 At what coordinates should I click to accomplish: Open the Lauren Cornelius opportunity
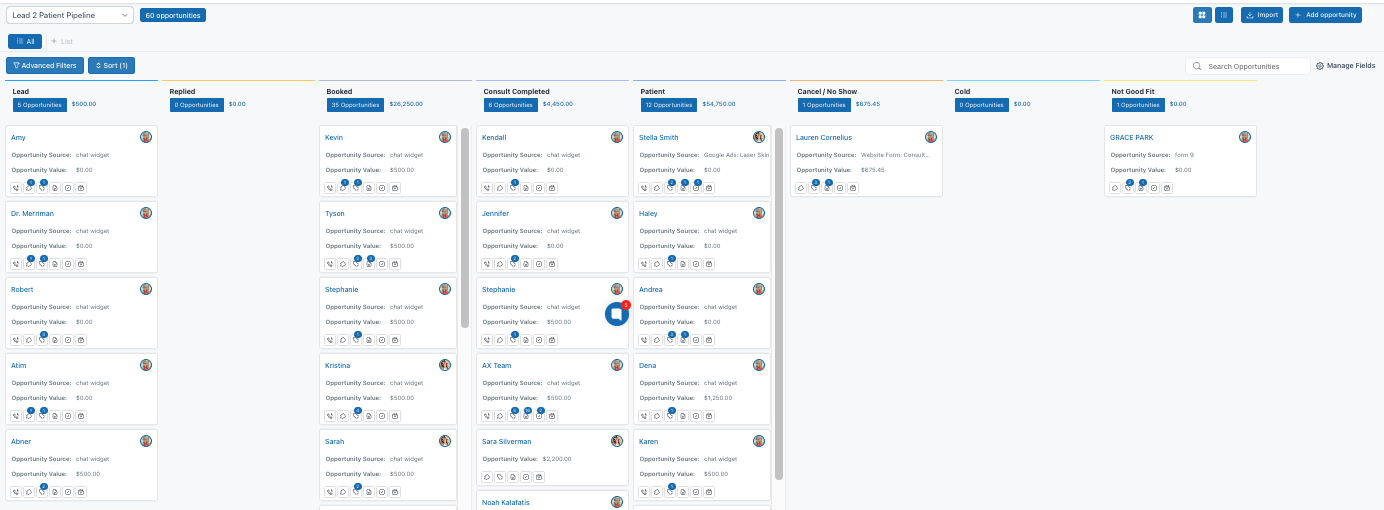[824, 137]
